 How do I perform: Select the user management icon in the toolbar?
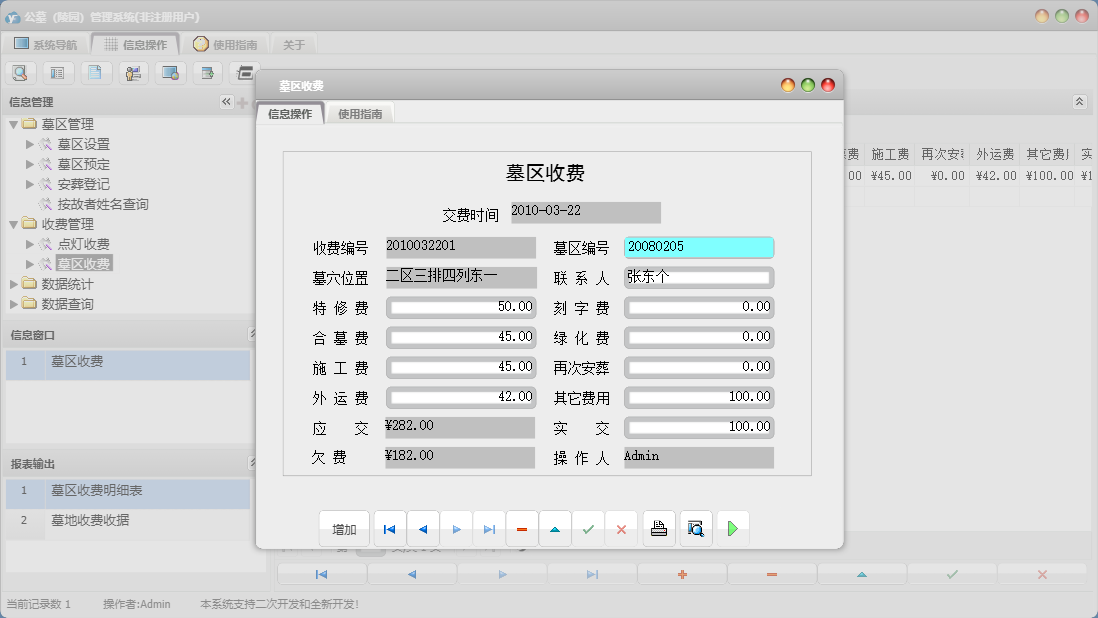tap(134, 73)
